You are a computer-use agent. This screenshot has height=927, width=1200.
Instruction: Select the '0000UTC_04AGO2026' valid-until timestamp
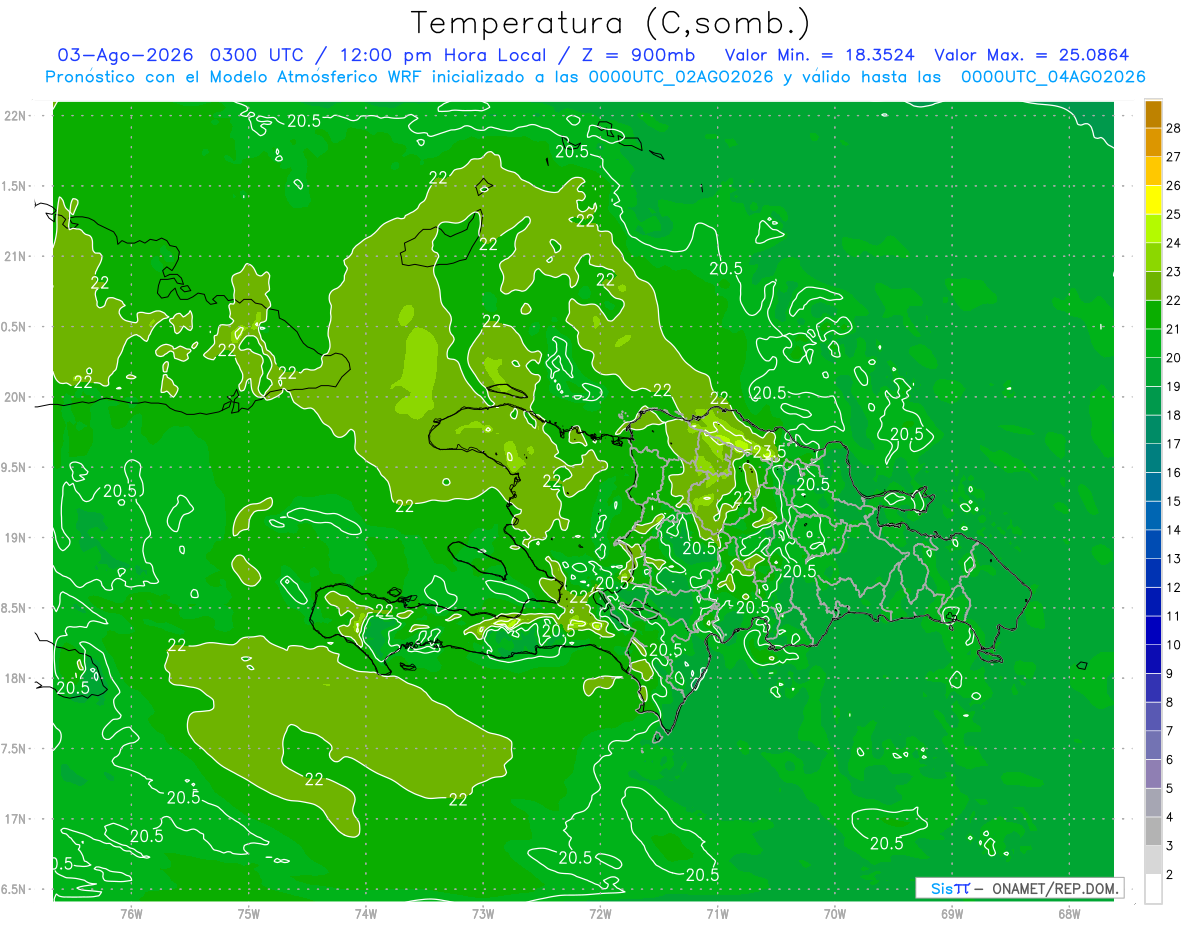coord(1053,77)
